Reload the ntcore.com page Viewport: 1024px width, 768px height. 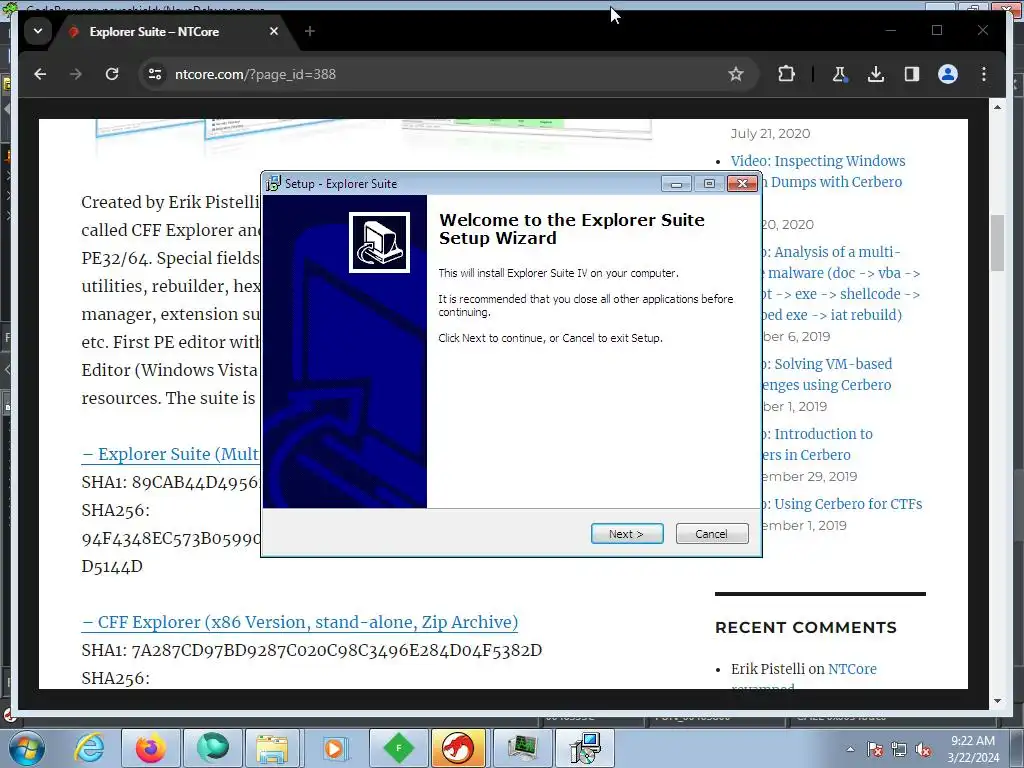tap(112, 74)
